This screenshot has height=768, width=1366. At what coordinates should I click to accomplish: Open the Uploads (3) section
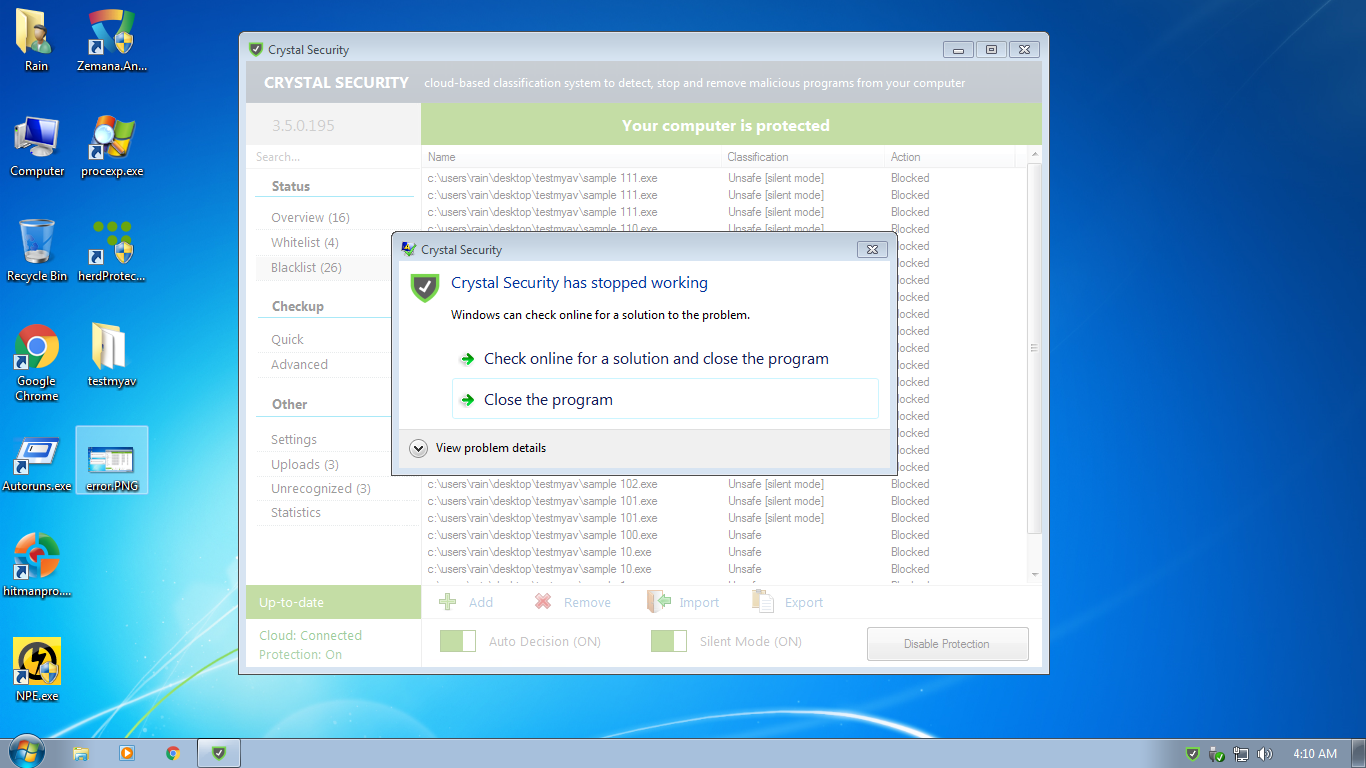305,465
